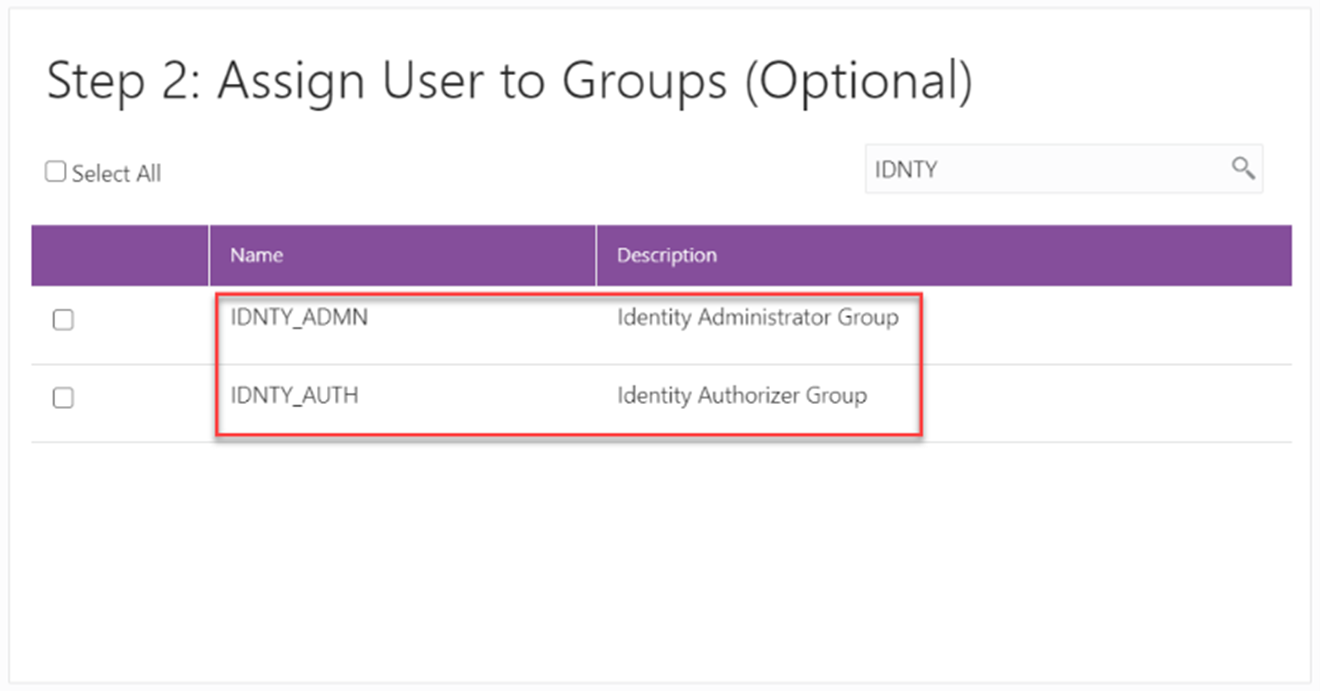Click the empty checkbox column header

click(118, 255)
